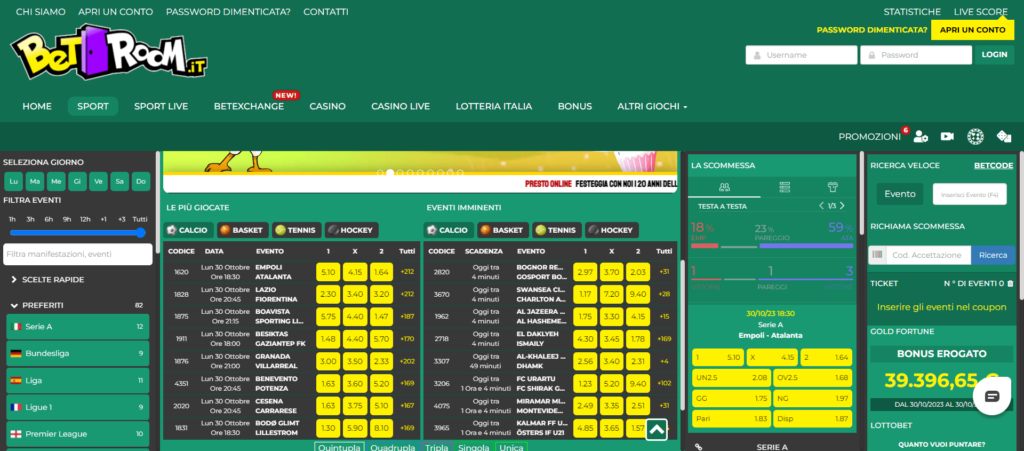
Task: Click the Username input field
Action: click(801, 55)
